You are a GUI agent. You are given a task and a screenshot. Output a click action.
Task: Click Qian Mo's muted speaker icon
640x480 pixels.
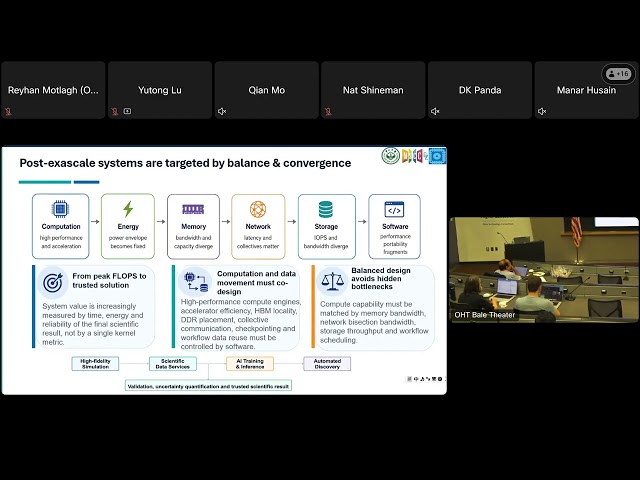click(222, 111)
